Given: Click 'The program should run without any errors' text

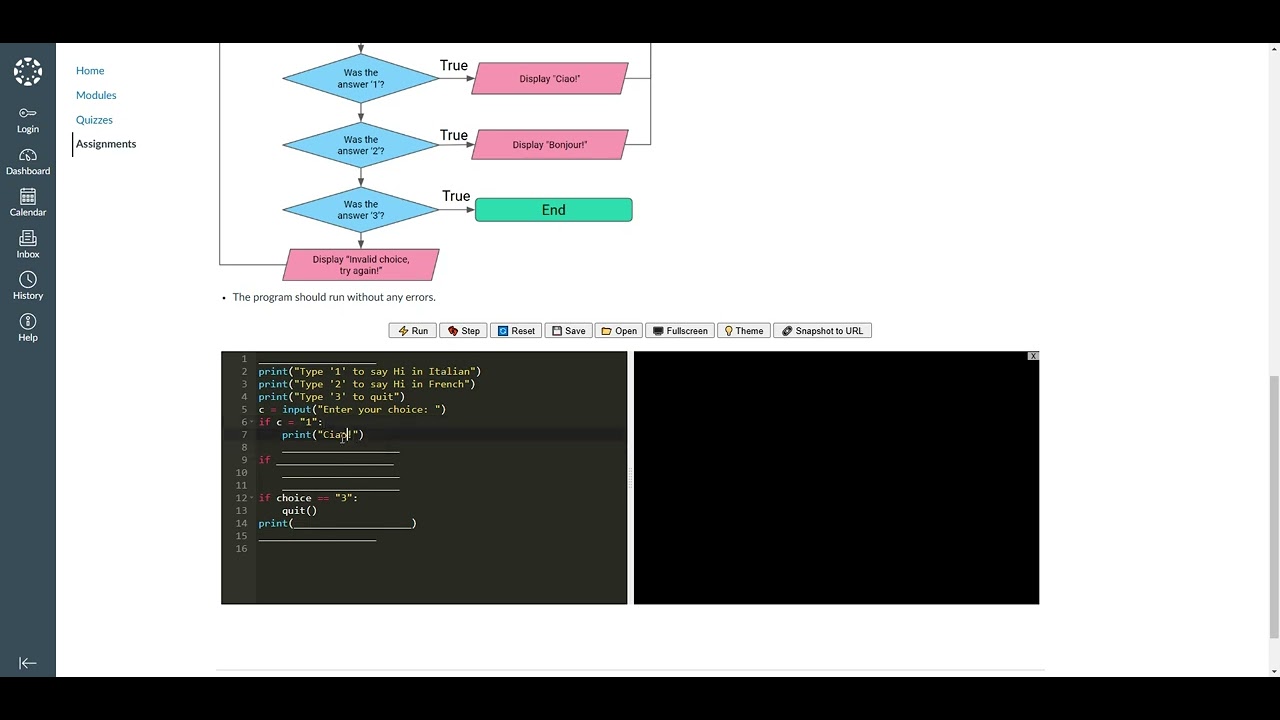Looking at the screenshot, I should pos(334,297).
